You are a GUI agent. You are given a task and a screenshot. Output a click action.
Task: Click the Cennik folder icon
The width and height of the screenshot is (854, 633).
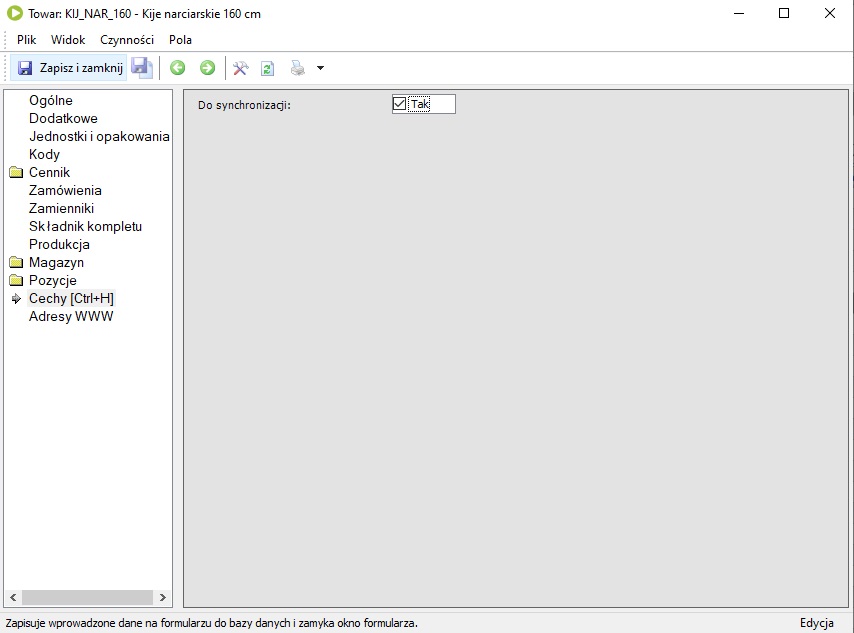(16, 172)
